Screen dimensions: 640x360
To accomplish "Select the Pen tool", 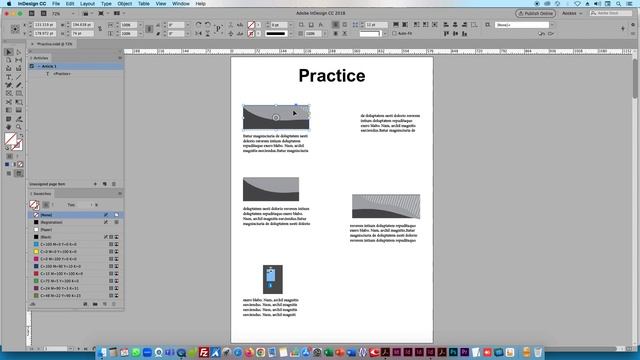I will pyautogui.click(x=9, y=85).
